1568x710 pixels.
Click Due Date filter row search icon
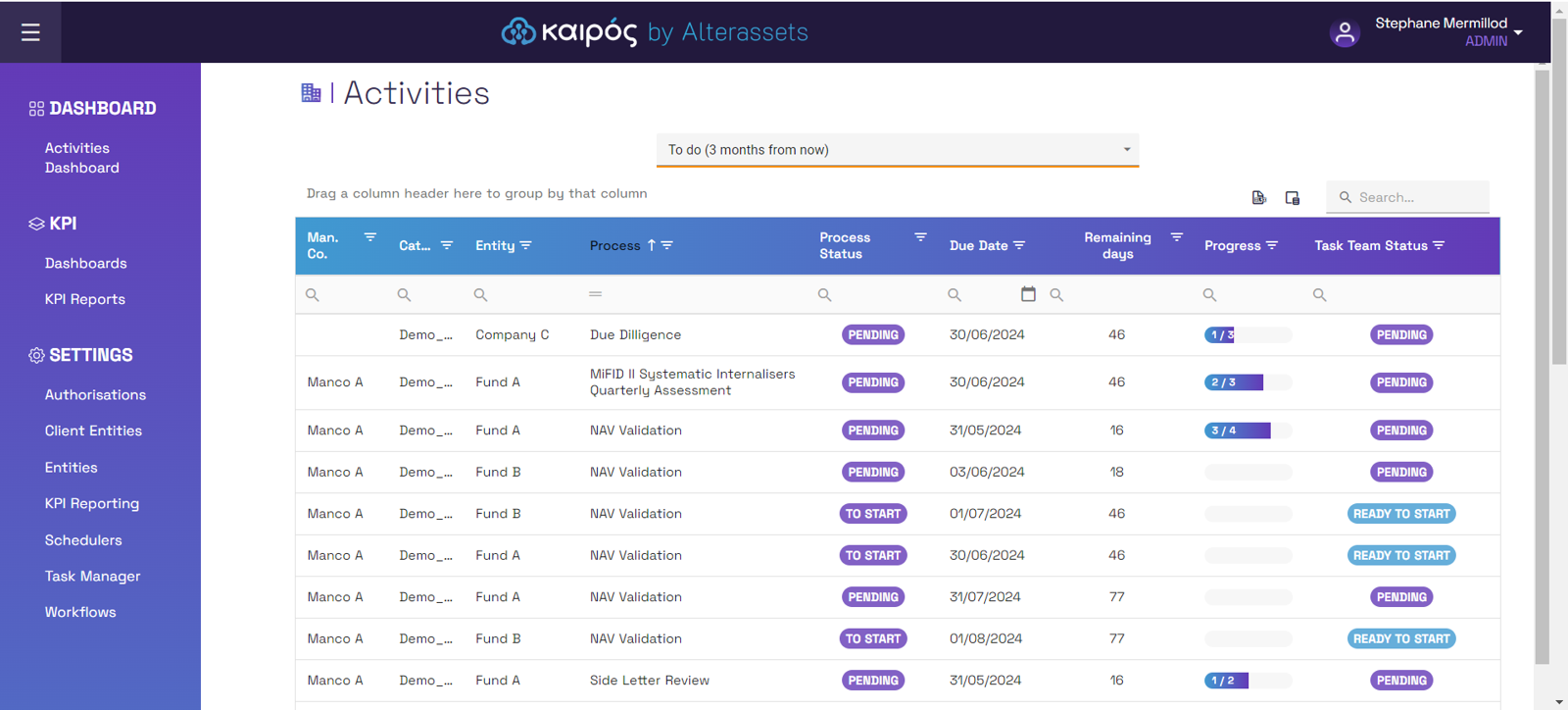click(955, 294)
